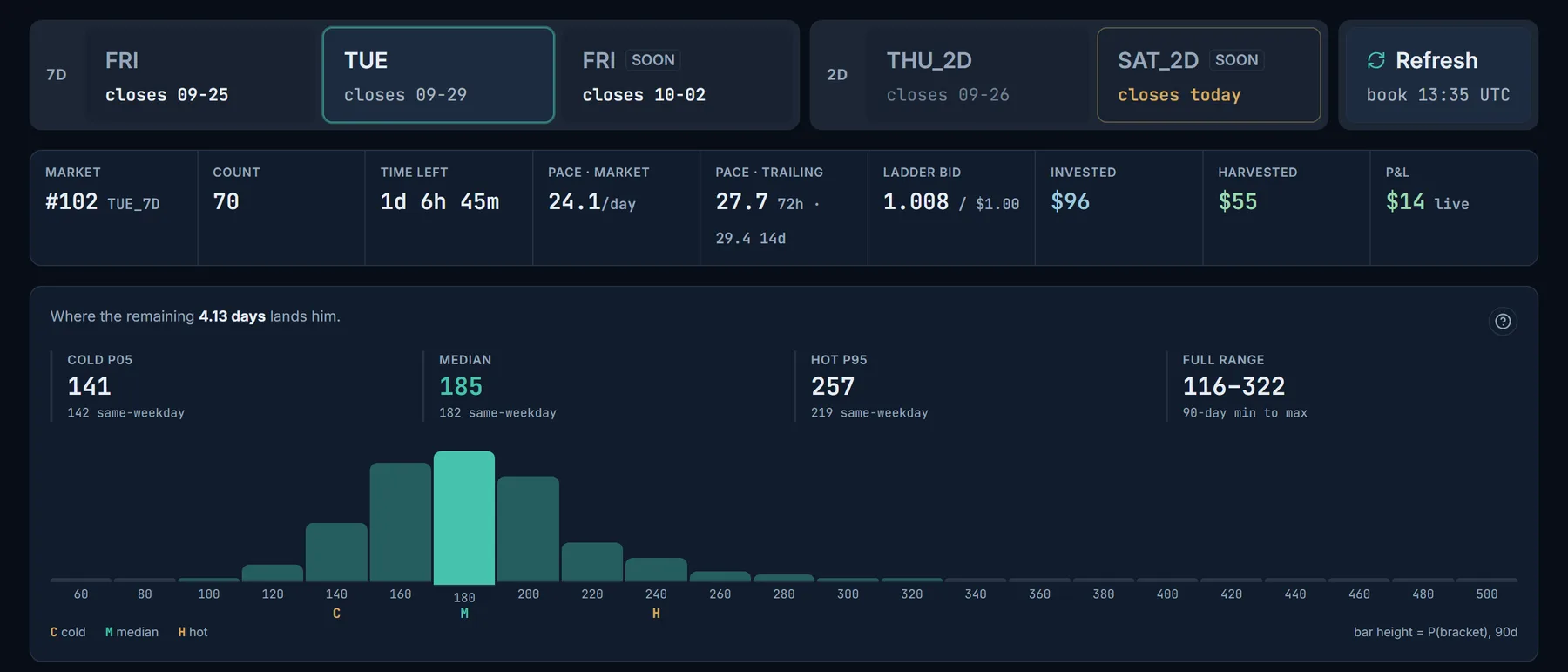Click the P&L value '$14'
The width and height of the screenshot is (1568, 672).
(x=1405, y=201)
